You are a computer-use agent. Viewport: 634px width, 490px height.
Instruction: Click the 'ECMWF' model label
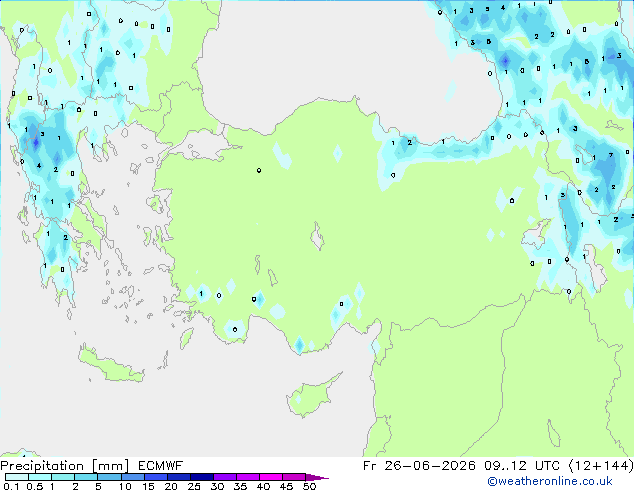click(160, 466)
